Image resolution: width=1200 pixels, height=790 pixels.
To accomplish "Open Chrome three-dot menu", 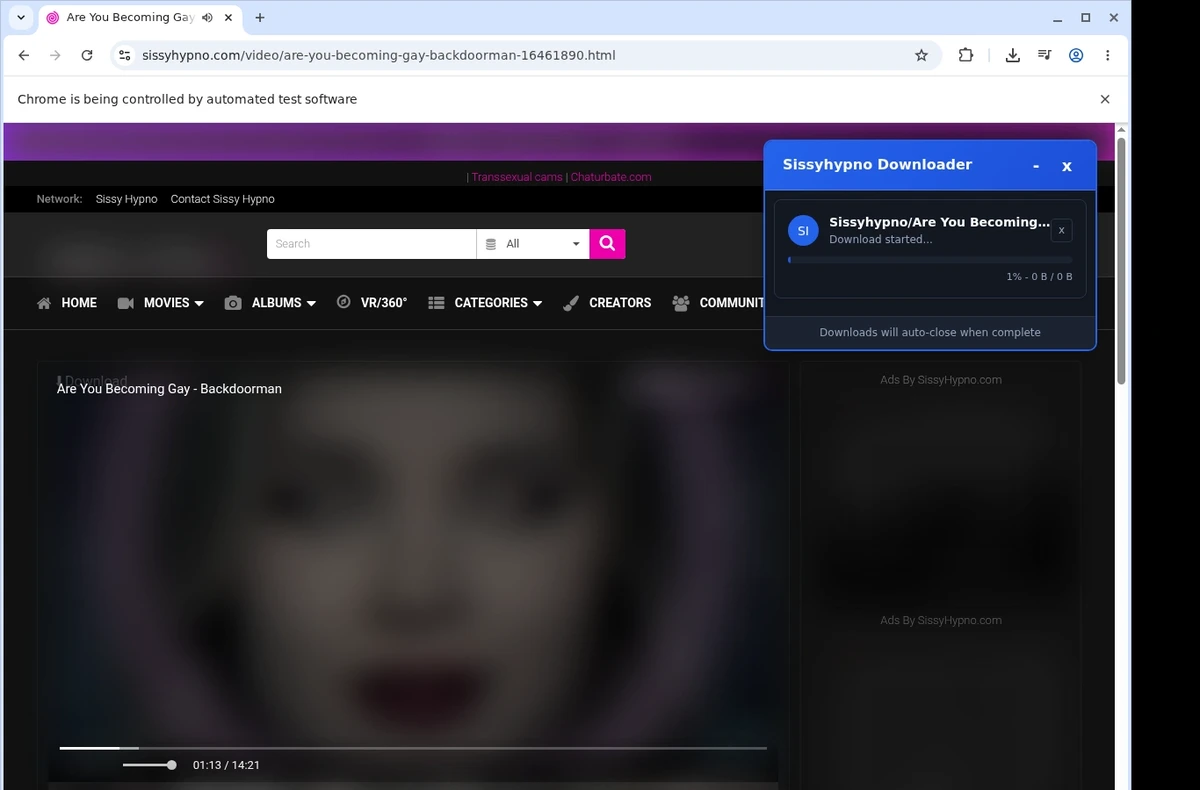I will pos(1107,55).
